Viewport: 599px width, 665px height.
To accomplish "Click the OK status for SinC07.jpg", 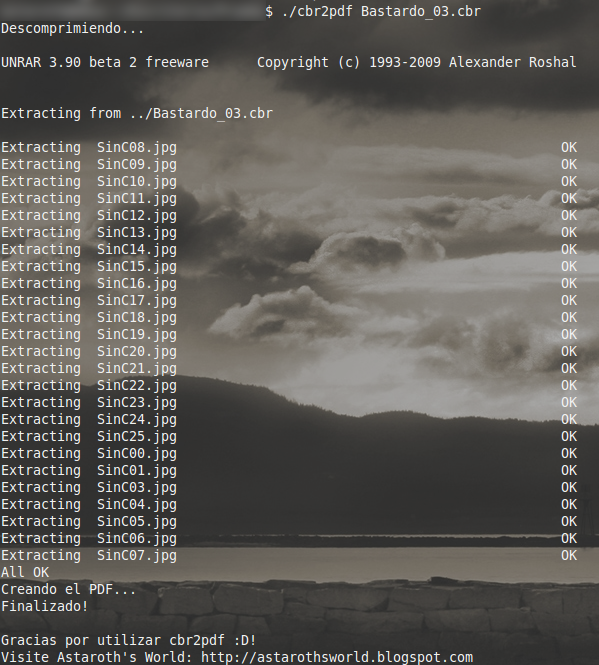I will pos(569,555).
